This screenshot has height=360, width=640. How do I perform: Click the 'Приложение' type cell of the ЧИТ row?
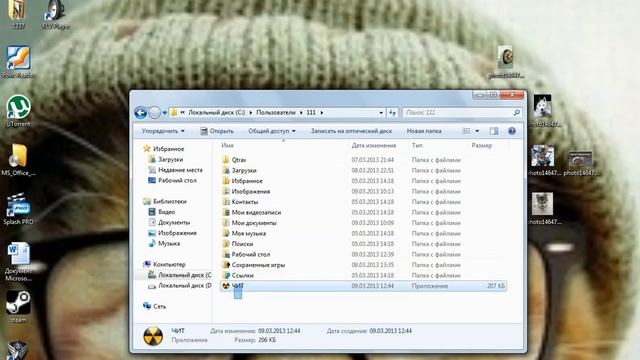click(x=430, y=286)
